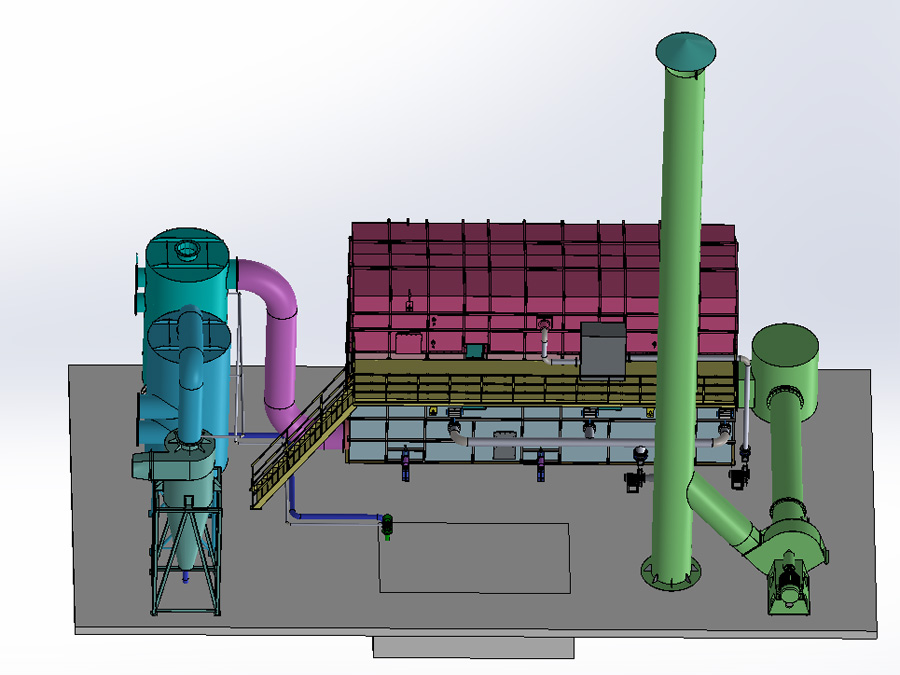This screenshot has height=675, width=900.
Task: Select the blue pipe along the floor
Action: [x=330, y=517]
